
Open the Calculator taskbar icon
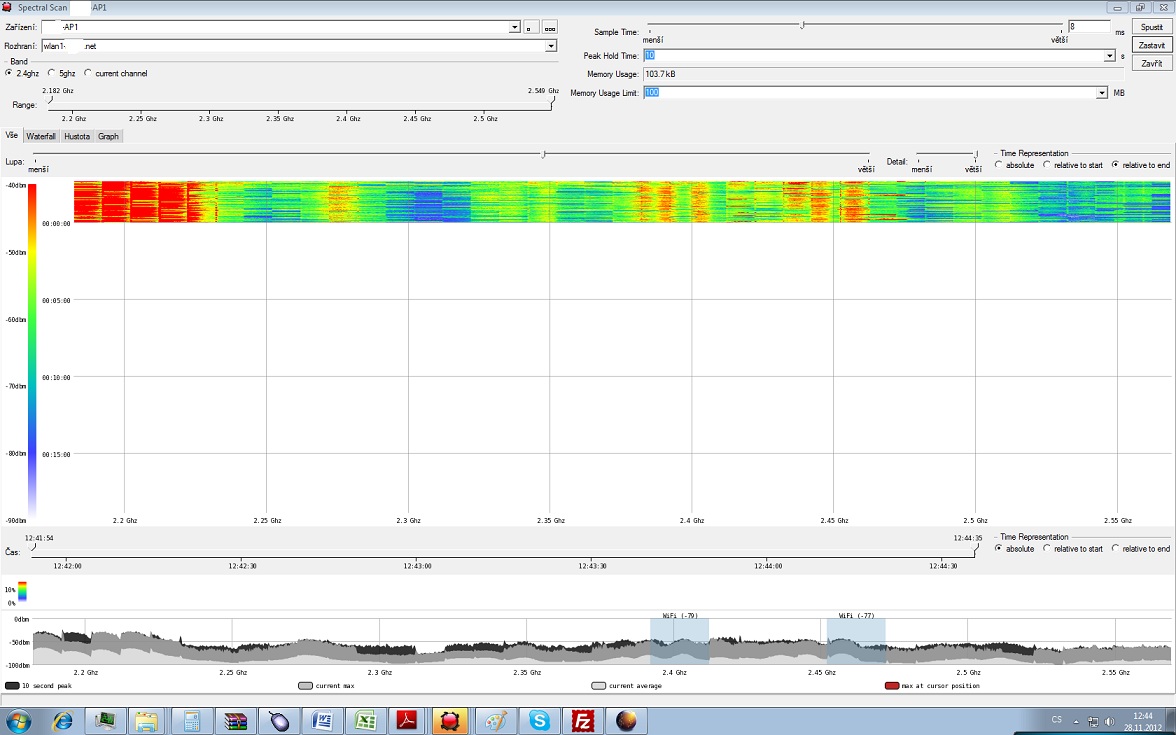(x=190, y=722)
